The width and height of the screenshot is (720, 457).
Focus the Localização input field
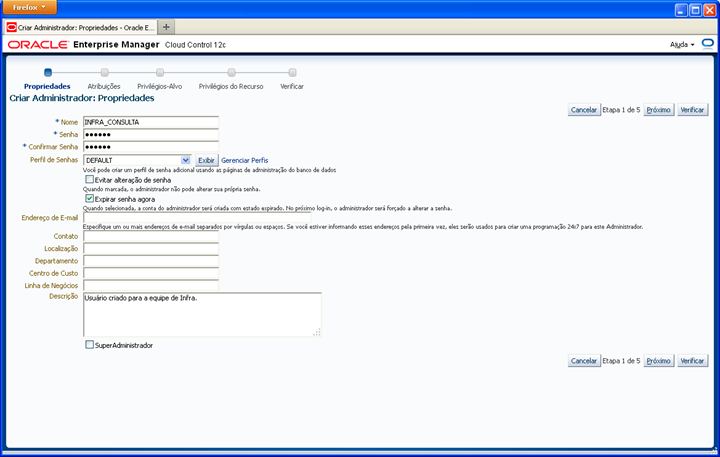click(x=151, y=248)
